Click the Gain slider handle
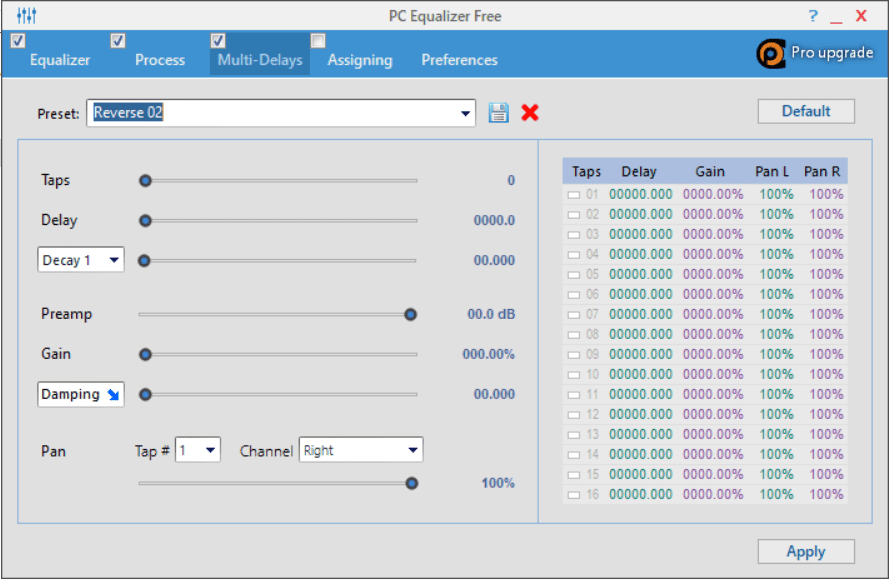889x579 pixels. [145, 354]
